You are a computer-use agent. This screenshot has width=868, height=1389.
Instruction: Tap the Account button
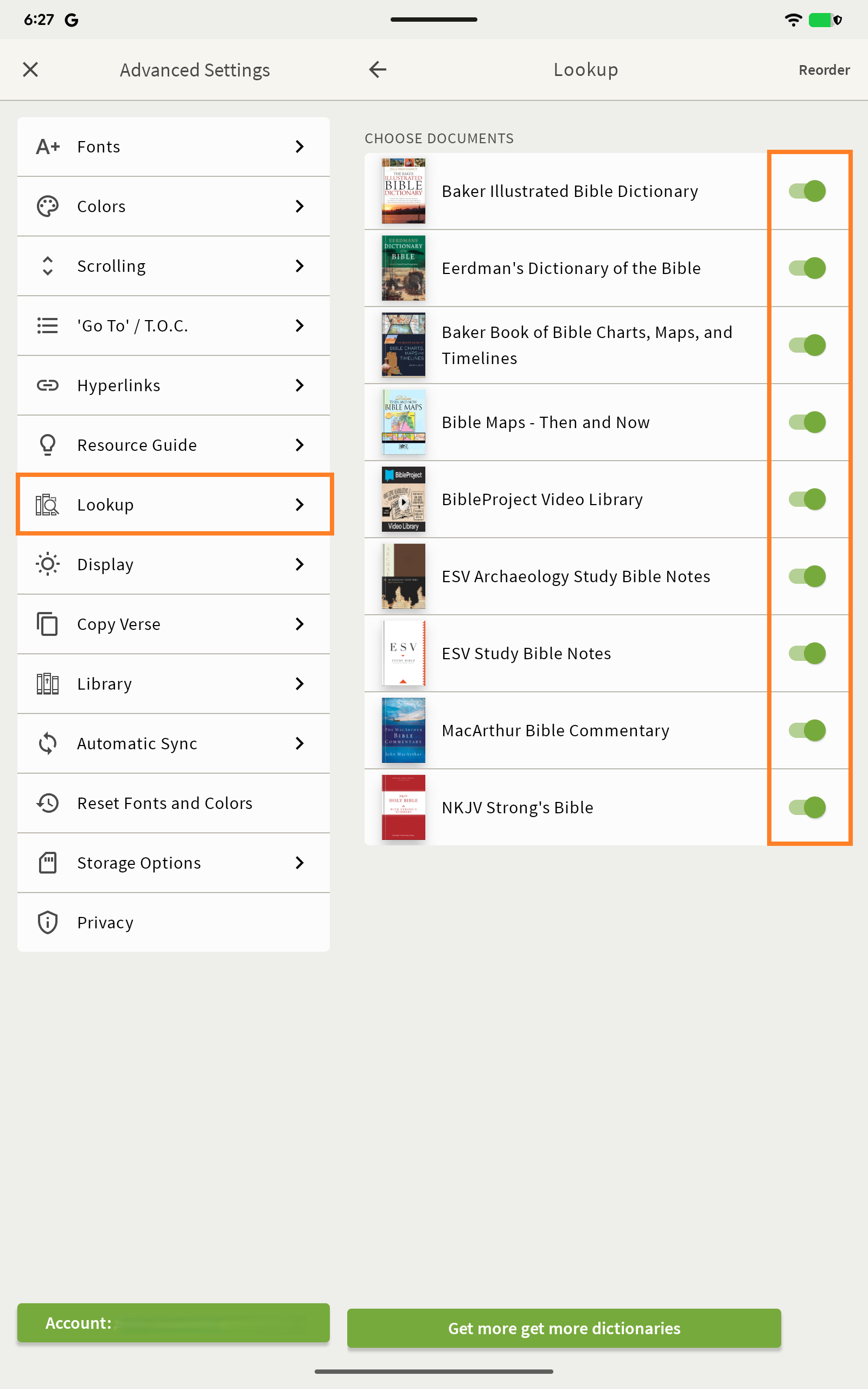click(174, 1323)
